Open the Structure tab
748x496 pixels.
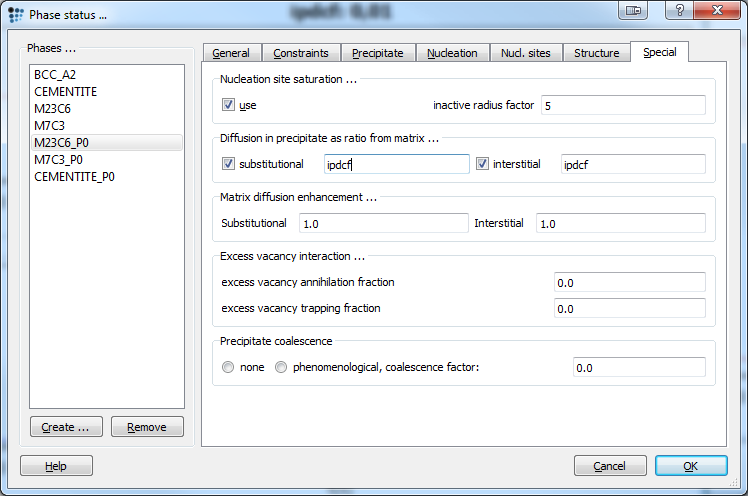point(596,53)
